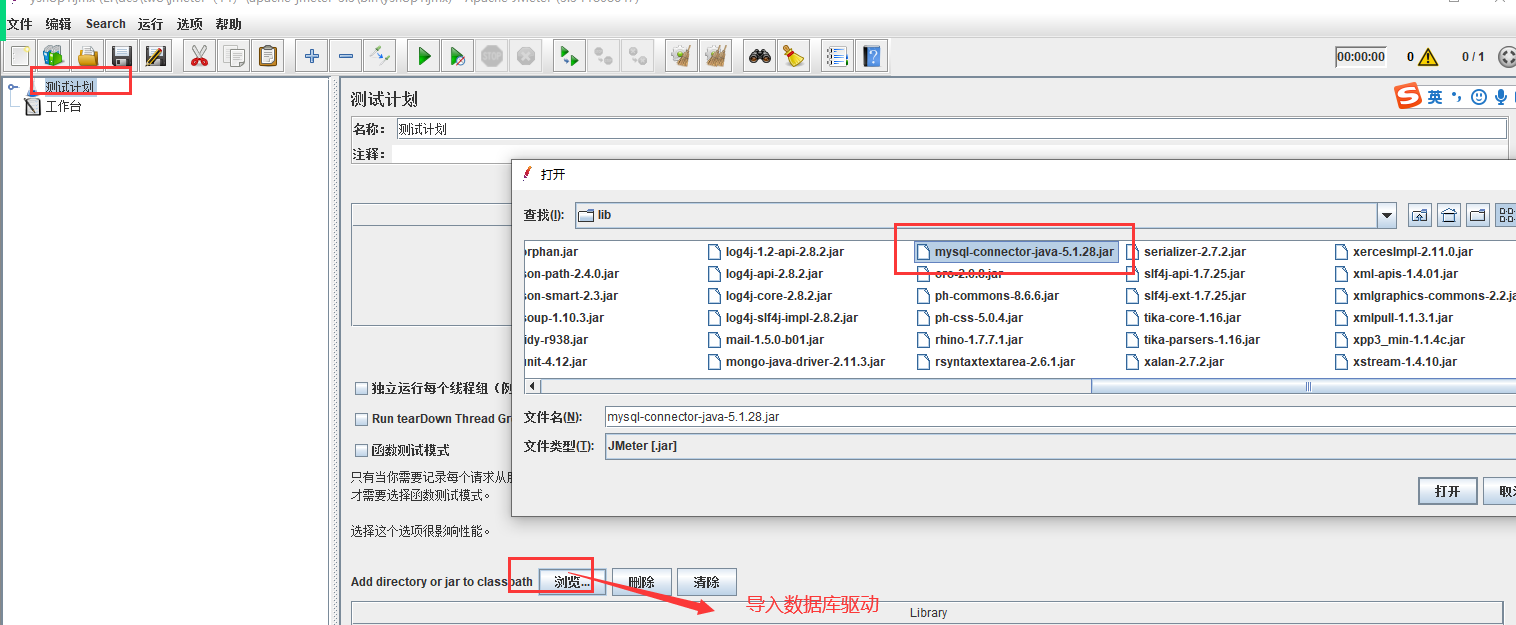The height and width of the screenshot is (625, 1516).
Task: Click the Shutdown X toolbar icon
Action: click(526, 56)
